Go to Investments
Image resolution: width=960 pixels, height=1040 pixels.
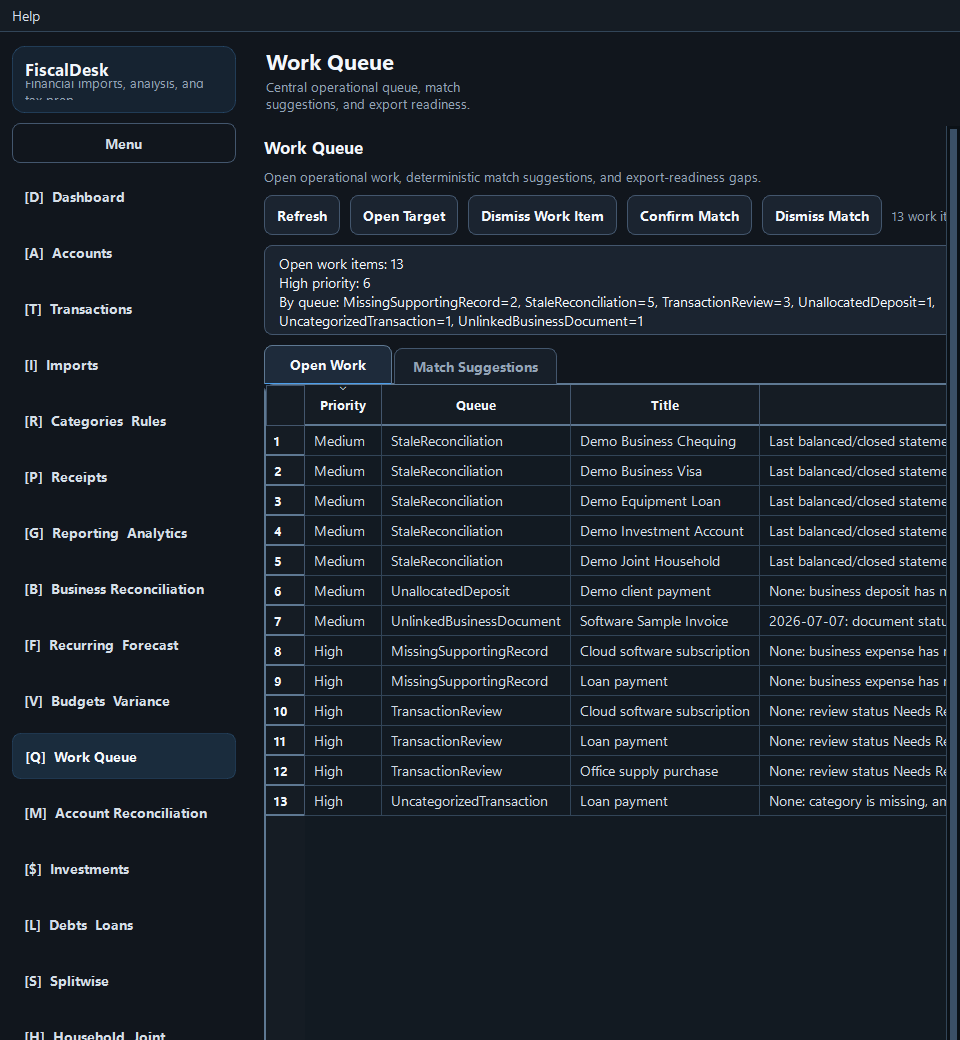[x=123, y=870]
